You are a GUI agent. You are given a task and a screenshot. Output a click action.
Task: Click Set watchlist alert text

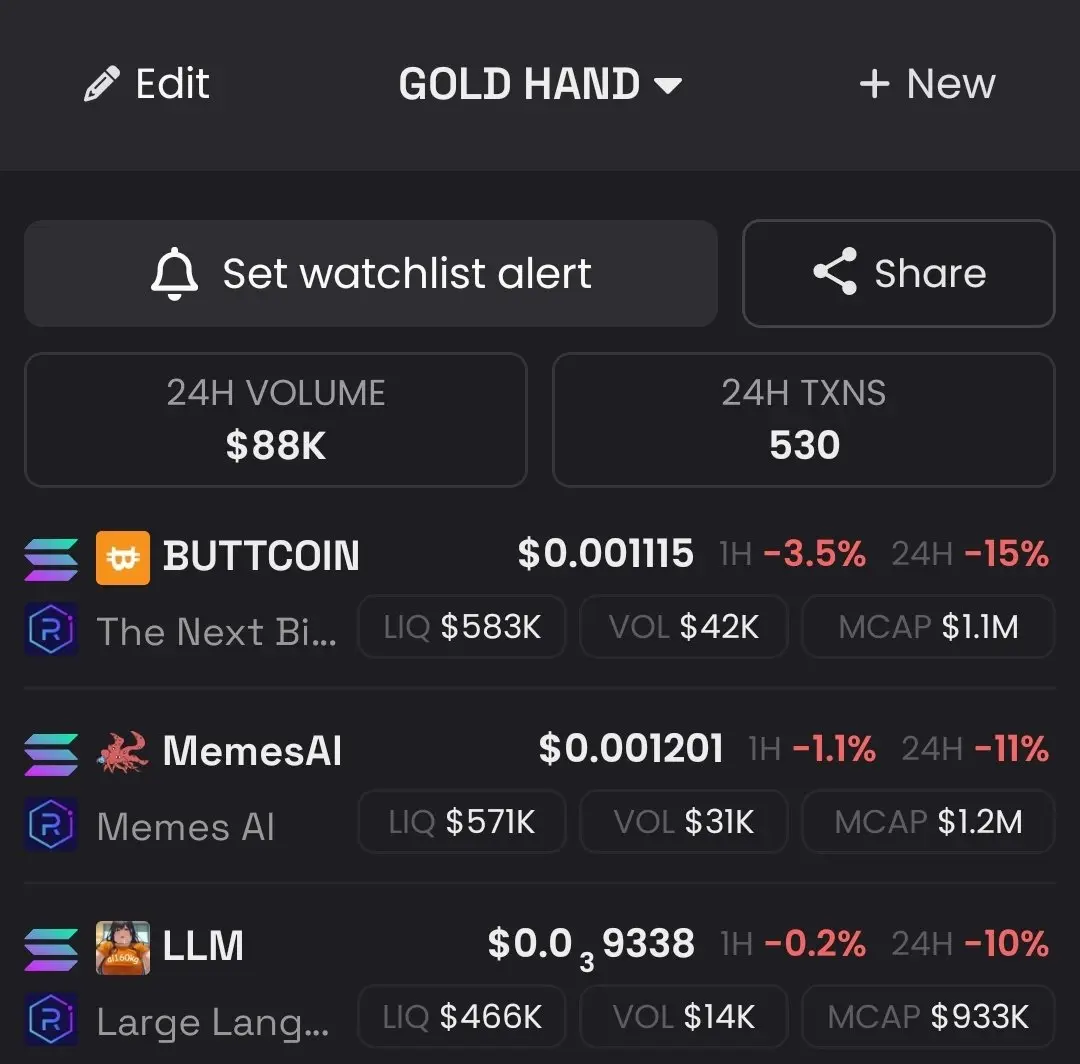tap(407, 273)
